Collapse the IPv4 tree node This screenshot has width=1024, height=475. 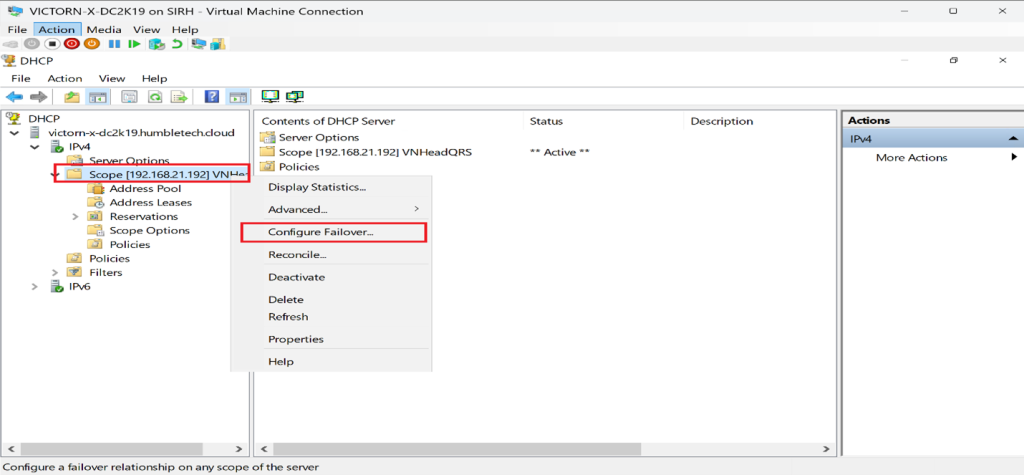(x=35, y=147)
